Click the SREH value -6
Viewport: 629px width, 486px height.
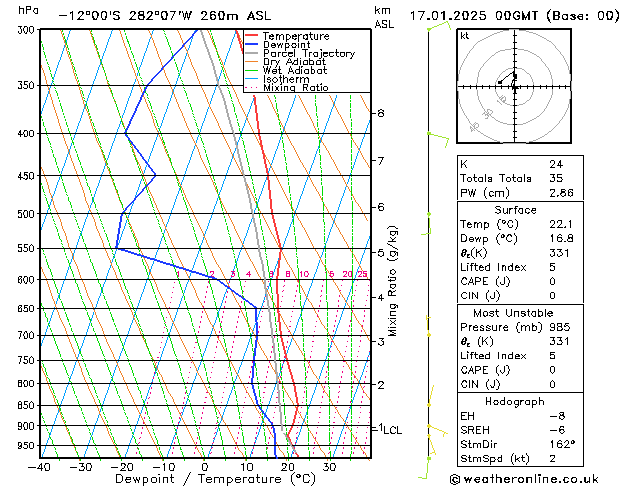[x=558, y=430]
